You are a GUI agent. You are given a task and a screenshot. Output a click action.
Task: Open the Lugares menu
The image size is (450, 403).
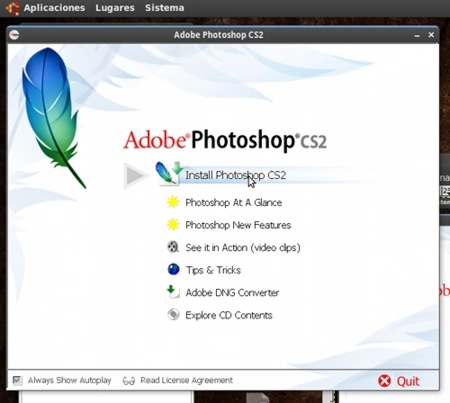click(115, 8)
